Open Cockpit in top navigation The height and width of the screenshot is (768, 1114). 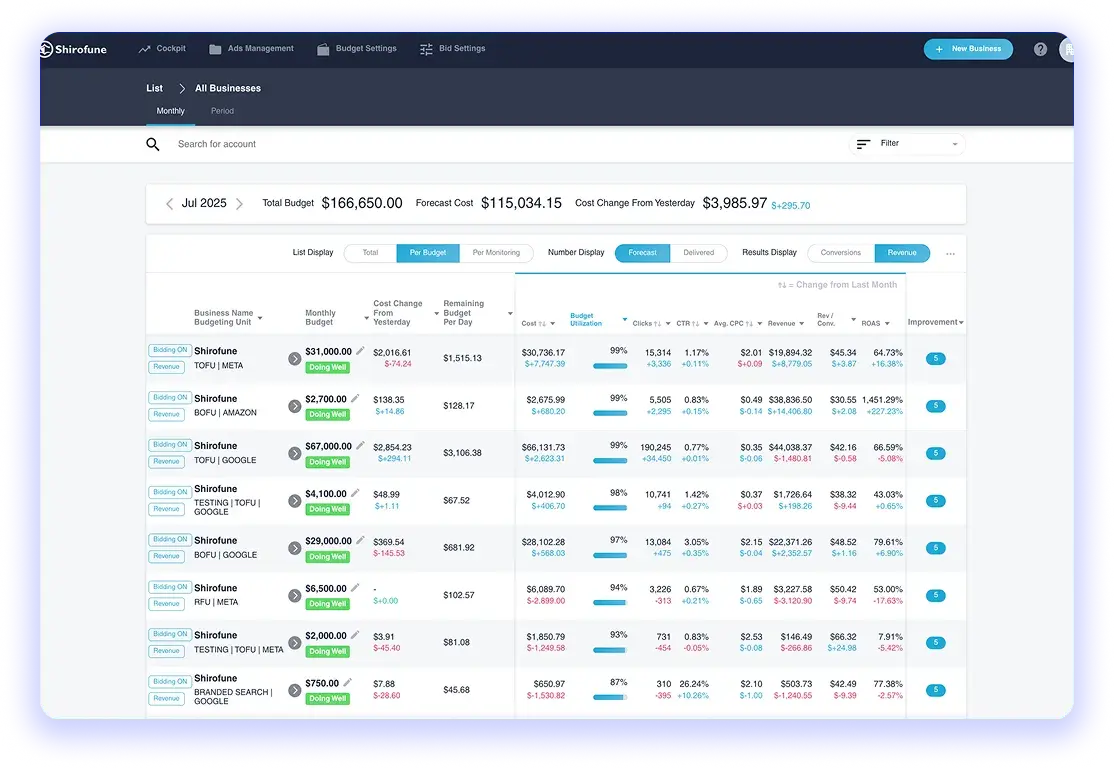[162, 49]
